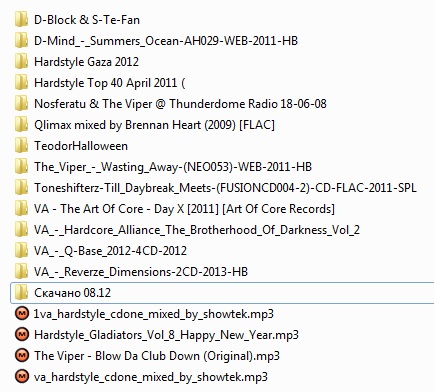Select VA - The Art Of Core - Day X name
434x392 pixels.
coord(184,209)
